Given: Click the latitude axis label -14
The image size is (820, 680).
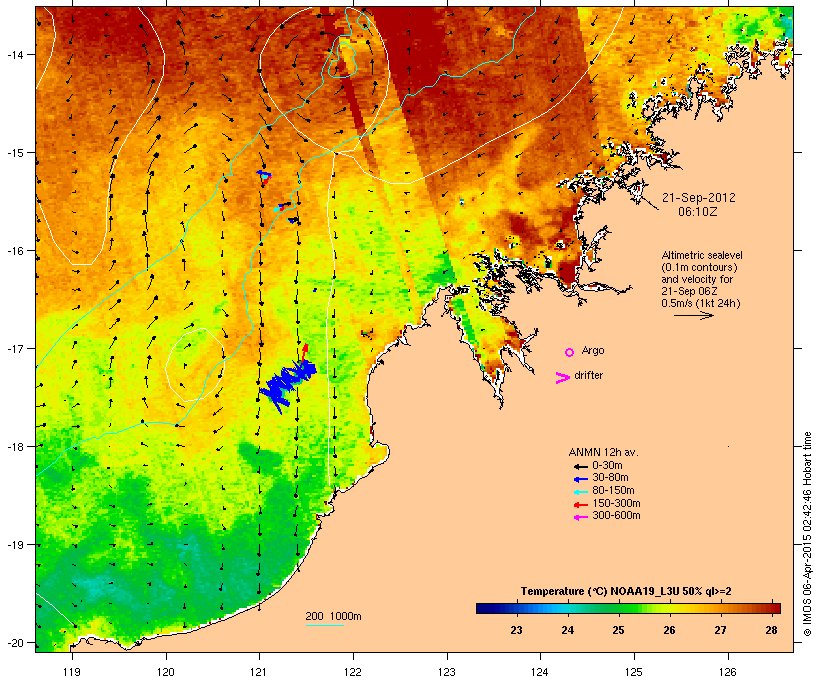Looking at the screenshot, I should click(x=14, y=54).
